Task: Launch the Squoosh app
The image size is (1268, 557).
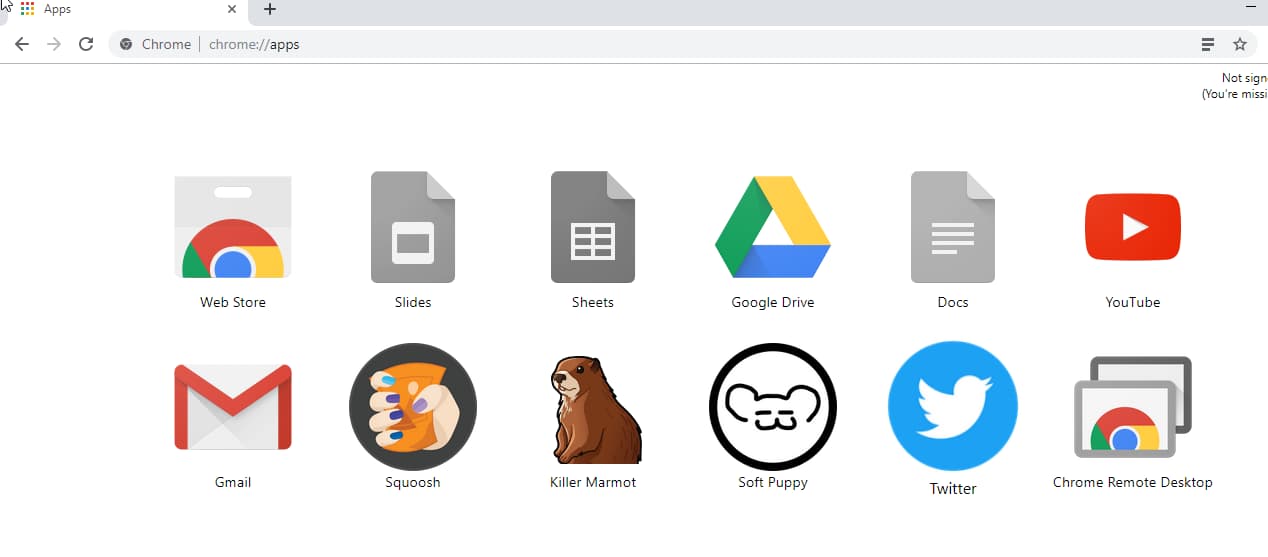Action: [412, 407]
